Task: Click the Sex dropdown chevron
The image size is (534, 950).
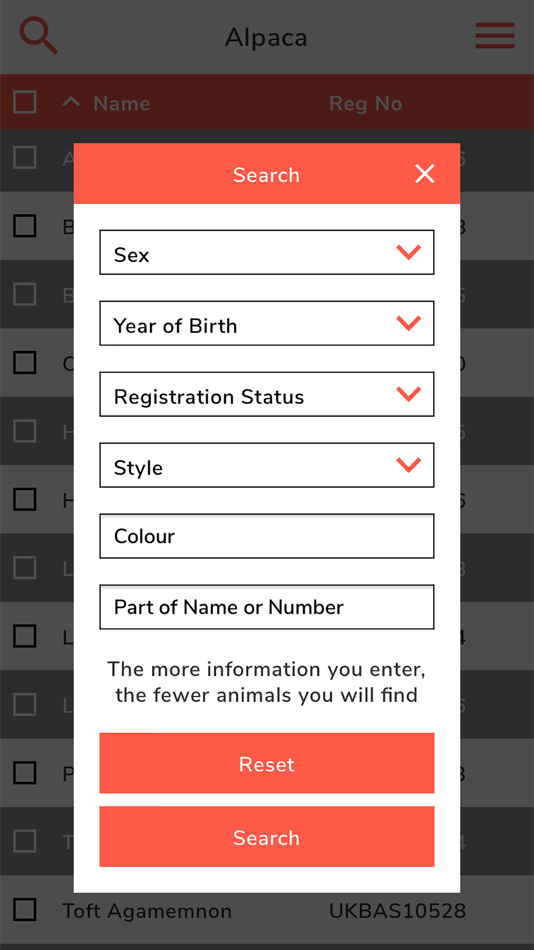Action: tap(409, 252)
